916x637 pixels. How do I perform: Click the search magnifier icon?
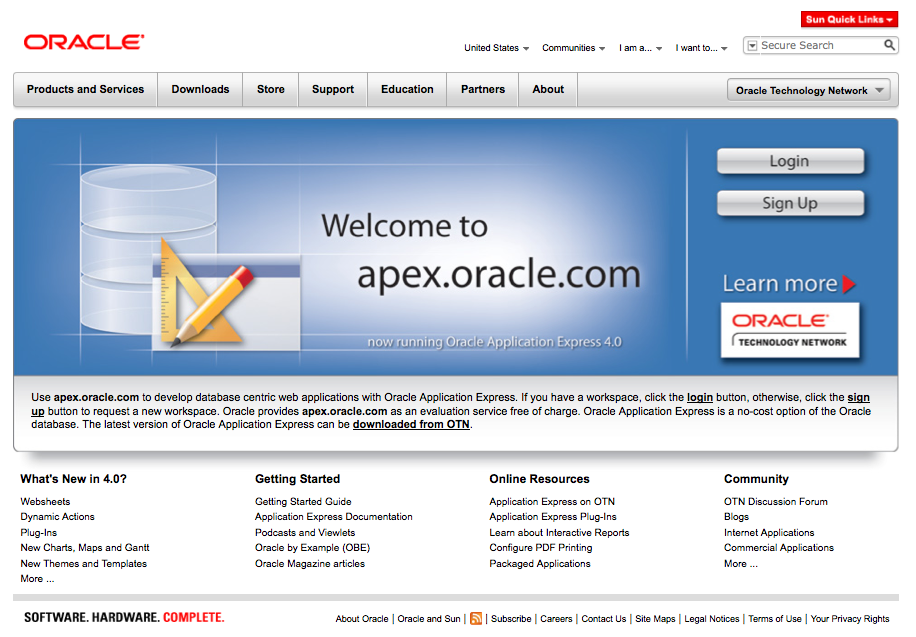[889, 45]
